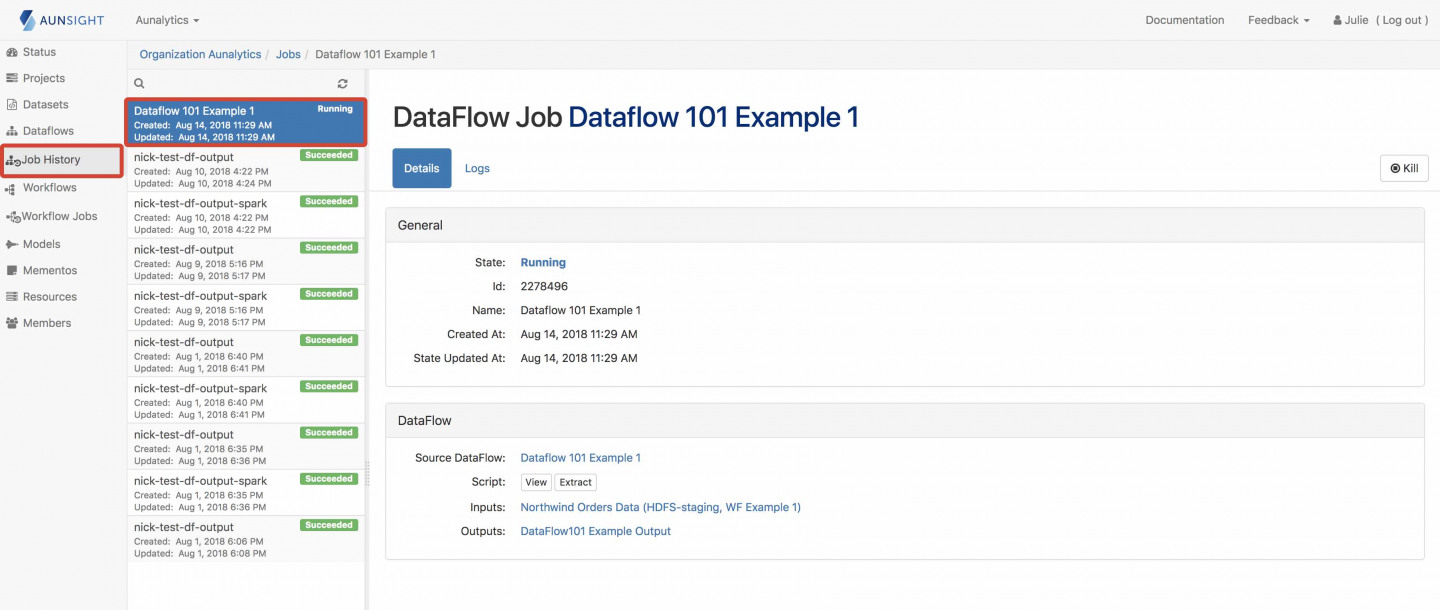
Task: Select nick-test-df-output-spark job created Aug 1 6:35 PM
Action: point(246,493)
